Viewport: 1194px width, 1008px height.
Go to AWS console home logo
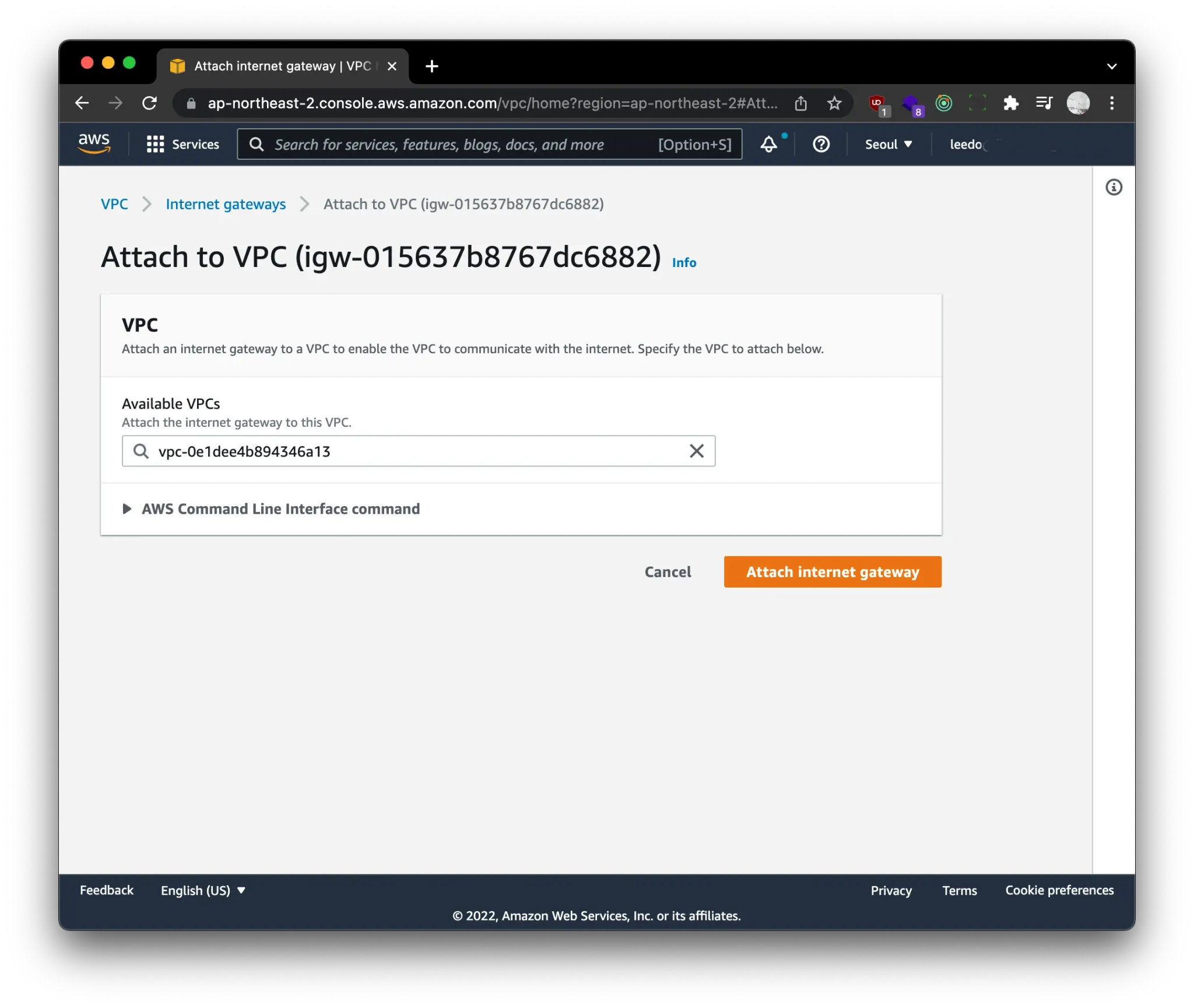[x=94, y=143]
